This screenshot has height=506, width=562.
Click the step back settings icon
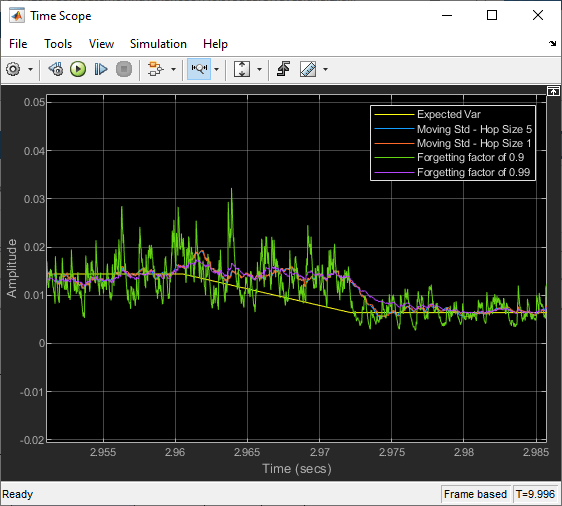(x=56, y=69)
